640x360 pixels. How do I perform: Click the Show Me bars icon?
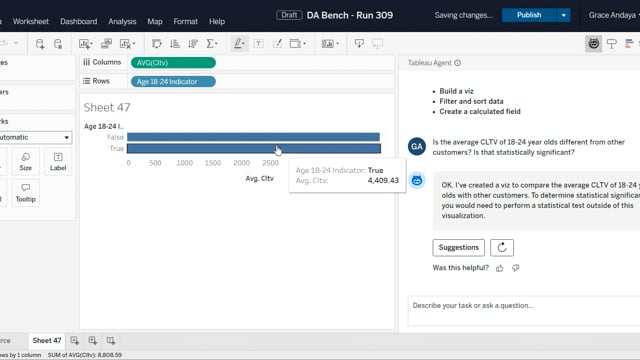click(629, 44)
